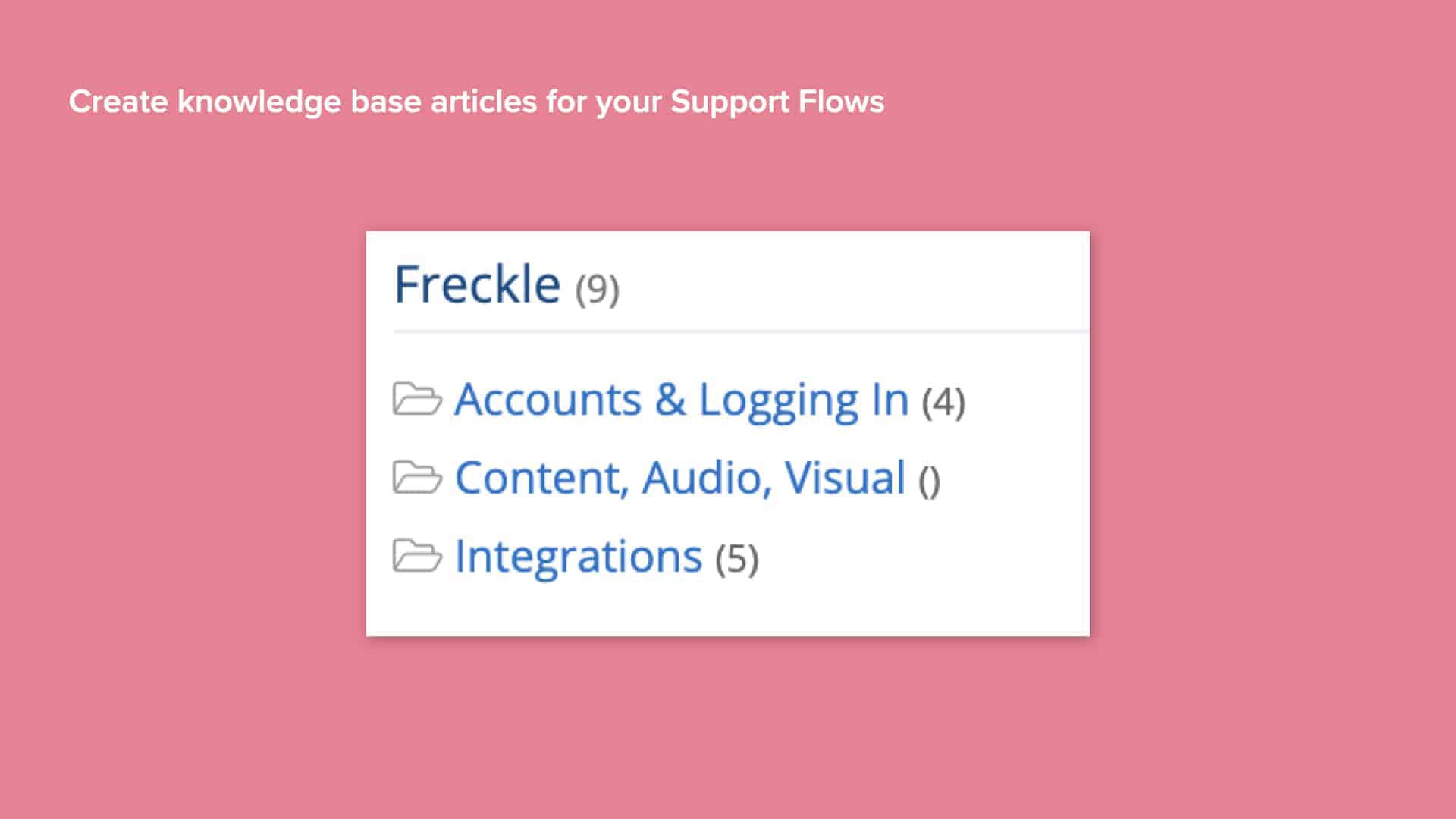Open the Accounts & Logging In category
Image resolution: width=1456 pixels, height=819 pixels.
point(681,400)
